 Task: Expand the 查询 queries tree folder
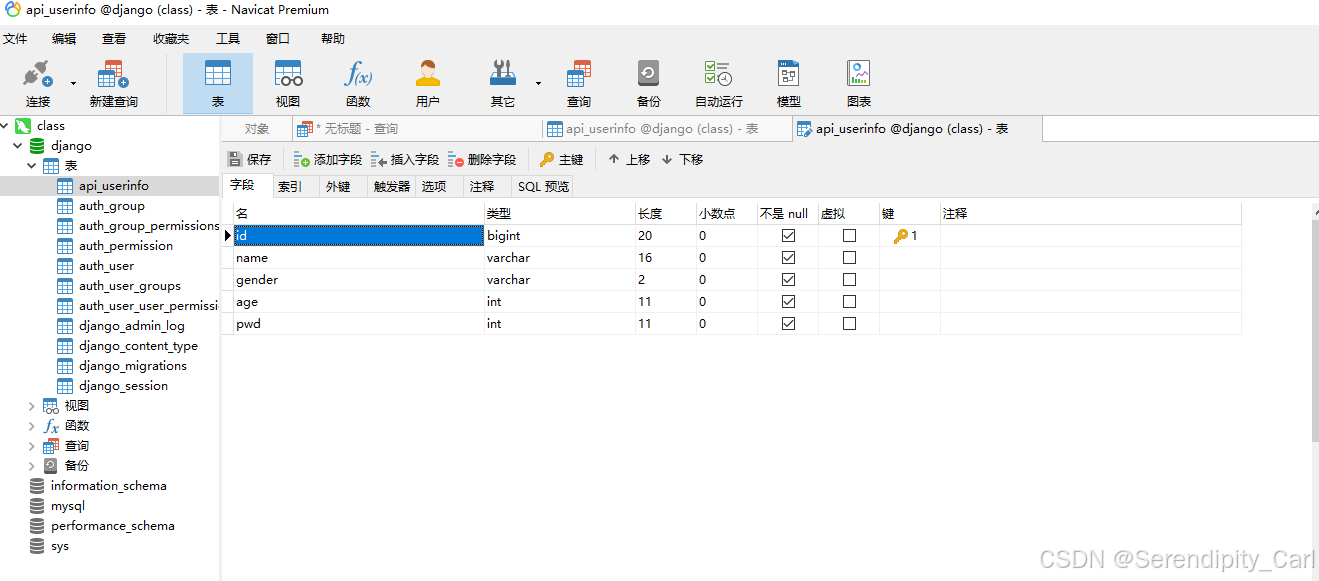pyautogui.click(x=32, y=446)
